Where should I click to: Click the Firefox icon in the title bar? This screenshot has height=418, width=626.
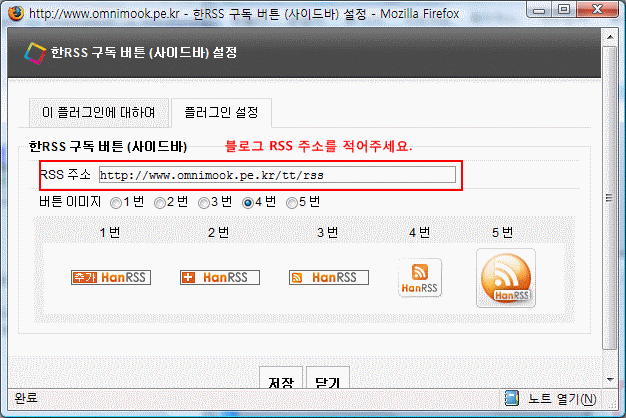coord(16,13)
